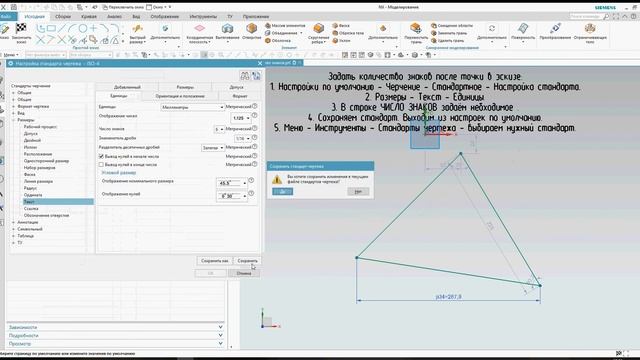Click the Surface (Поверхность) icon
This screenshot has width=640, height=360.
point(522,28)
